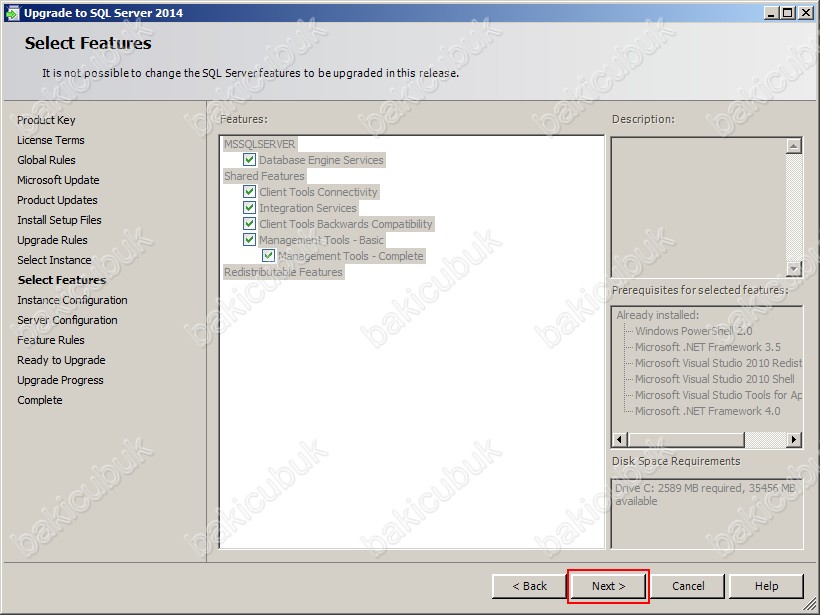Click prerequisites list scroll right arrow
The width and height of the screenshot is (820, 615).
[794, 440]
